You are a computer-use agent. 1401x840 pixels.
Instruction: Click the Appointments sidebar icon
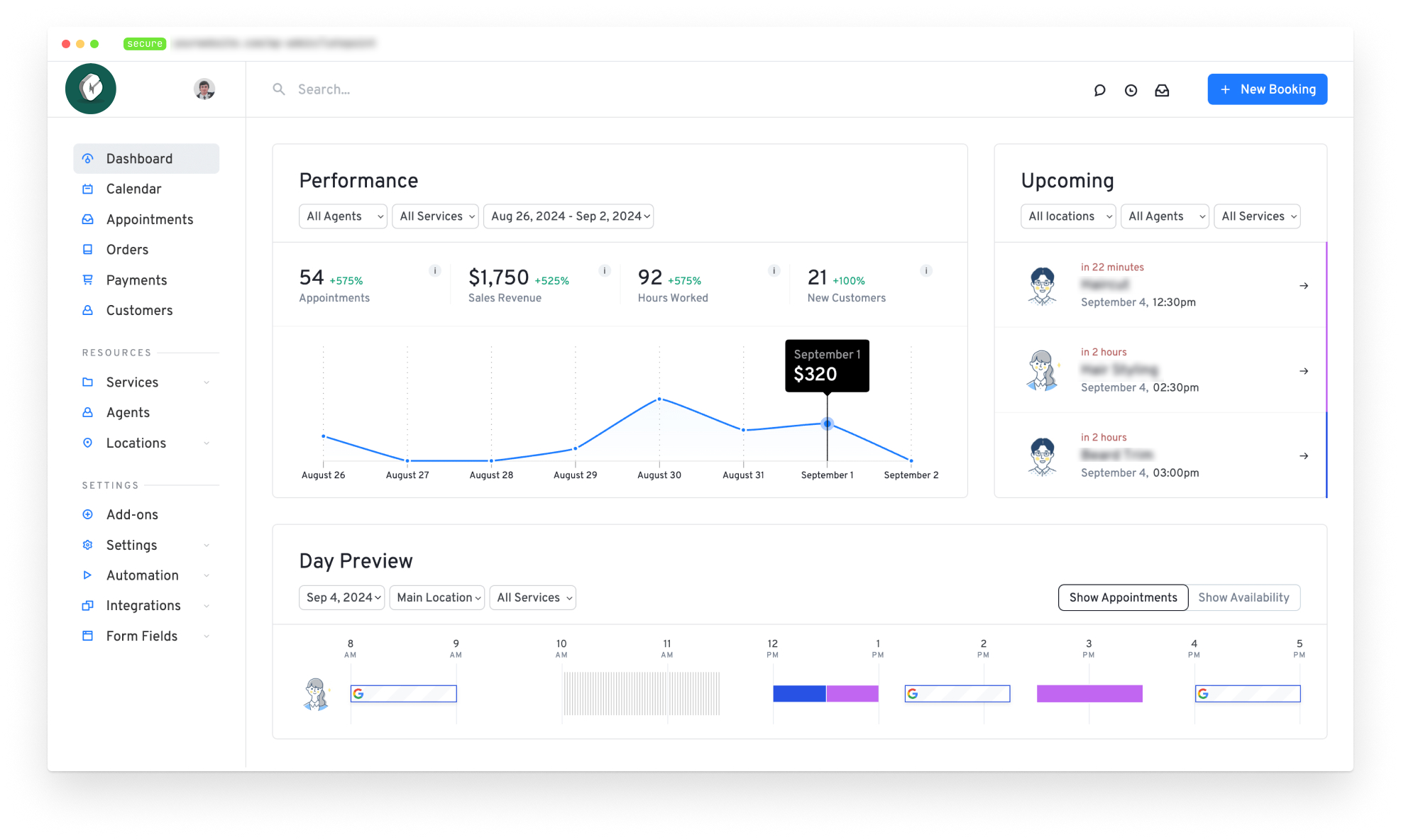pos(88,219)
